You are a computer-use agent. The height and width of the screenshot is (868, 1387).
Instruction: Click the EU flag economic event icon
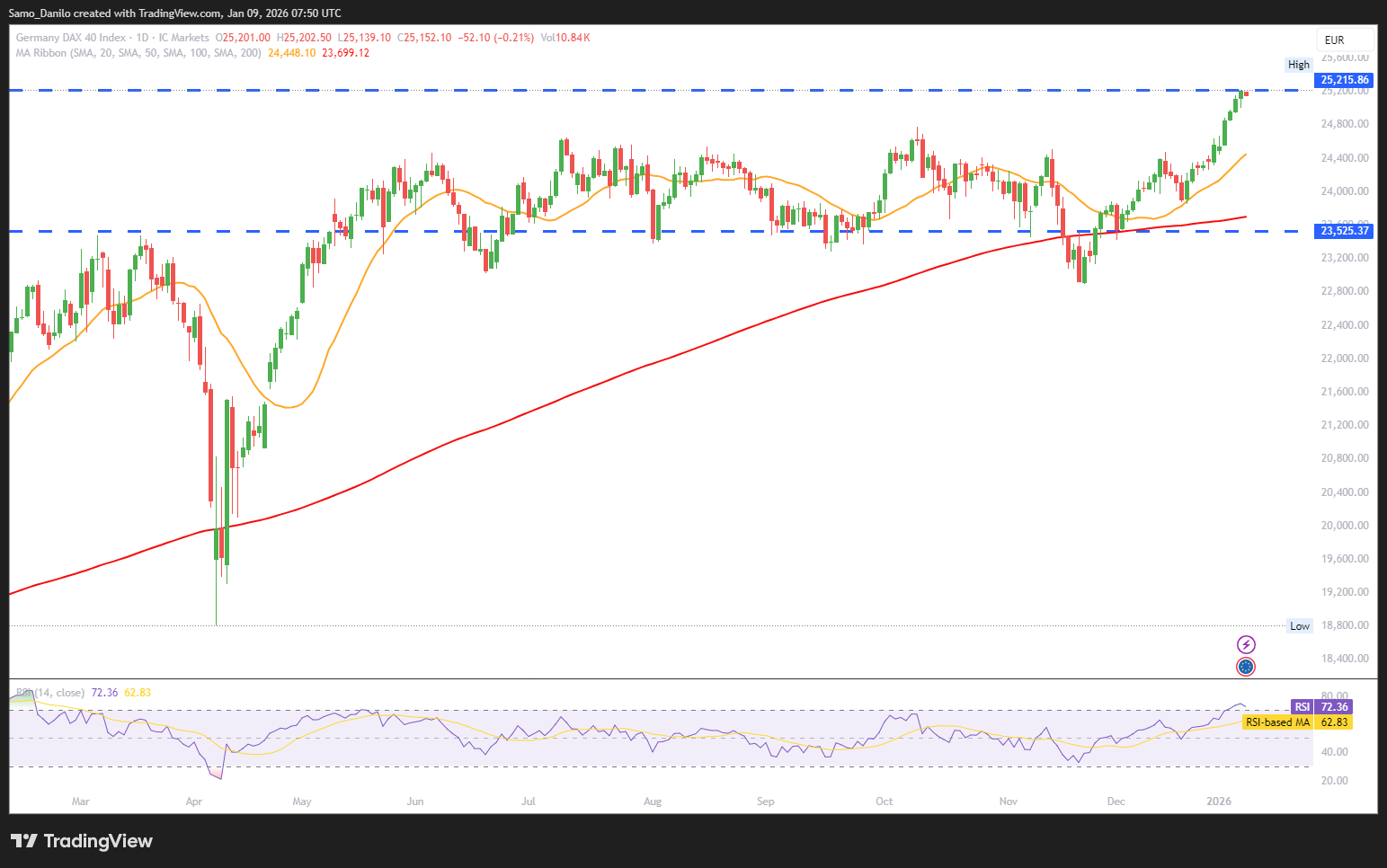point(1246,667)
